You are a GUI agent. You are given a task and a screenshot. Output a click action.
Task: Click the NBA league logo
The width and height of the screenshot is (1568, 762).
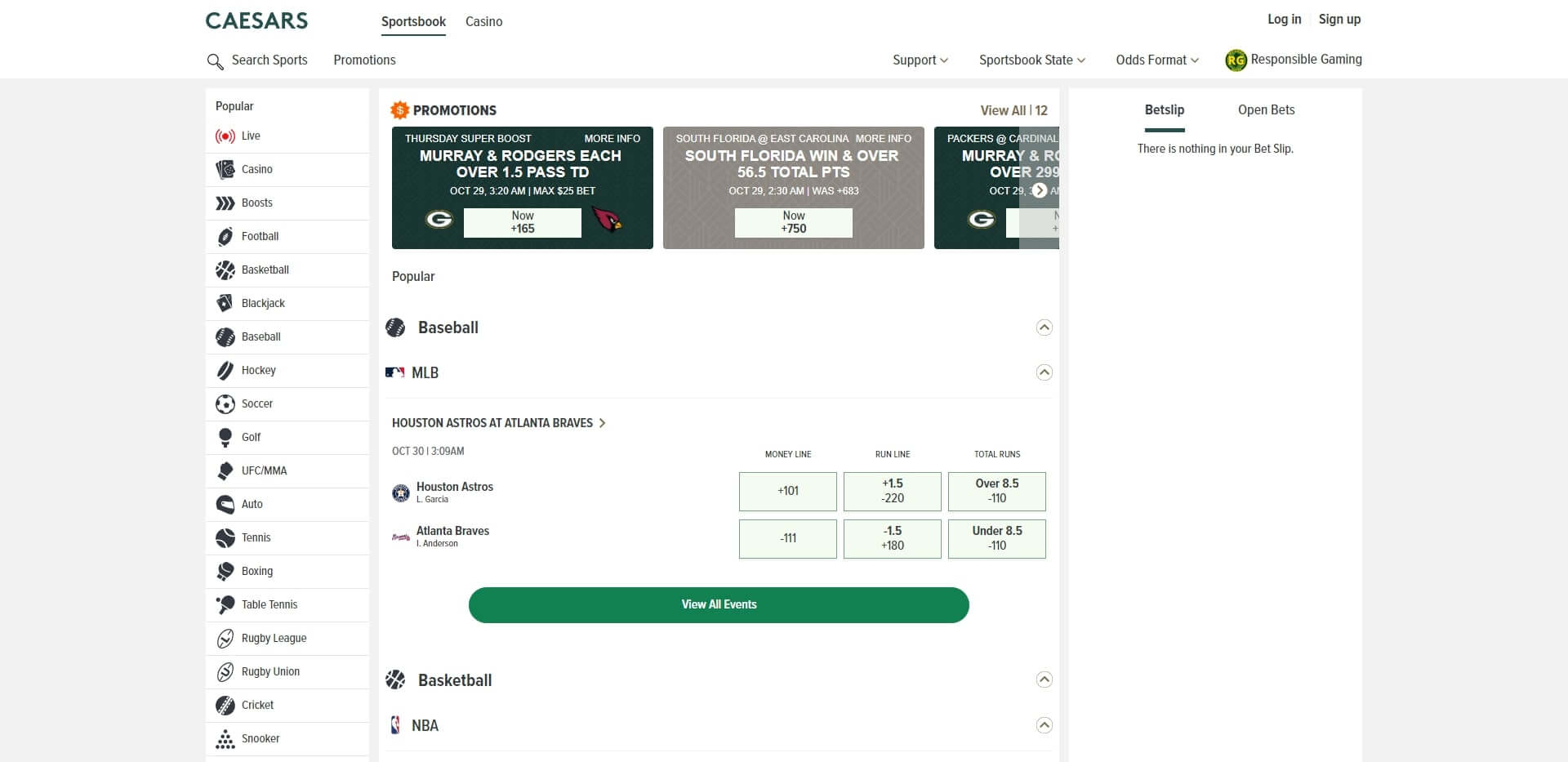(x=395, y=725)
